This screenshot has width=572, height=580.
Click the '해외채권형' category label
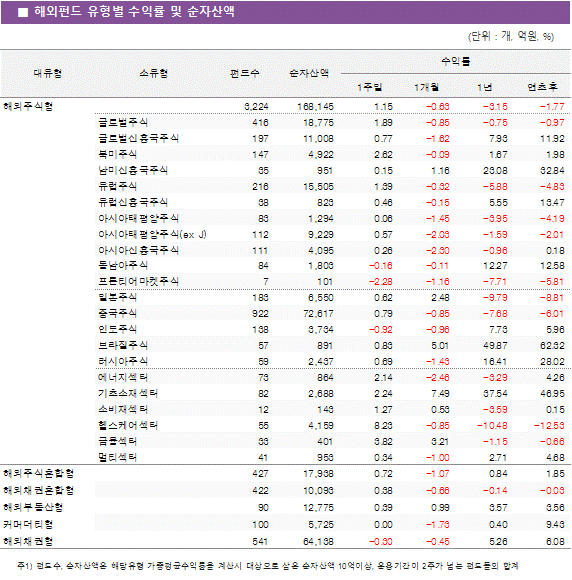[28, 542]
